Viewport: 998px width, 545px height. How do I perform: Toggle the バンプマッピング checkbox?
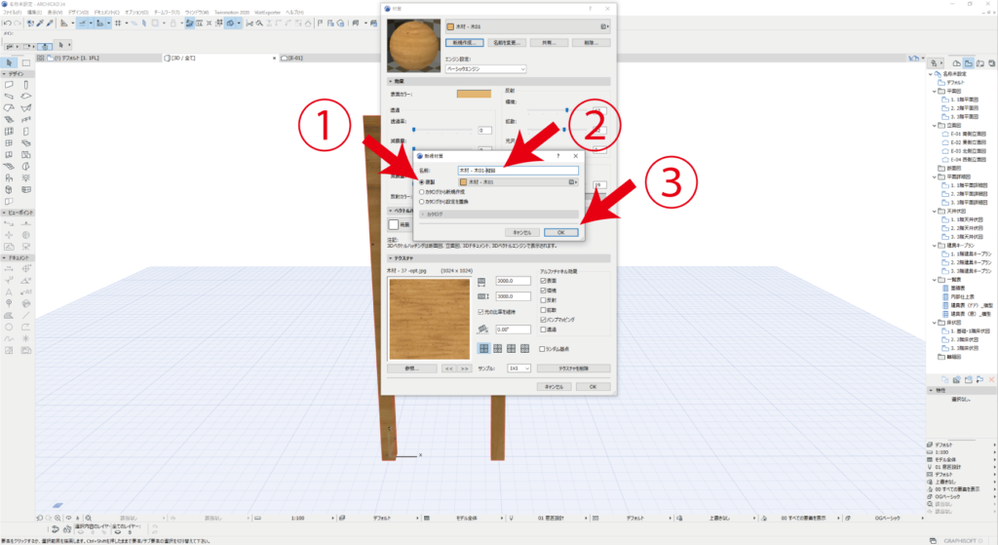coord(543,320)
